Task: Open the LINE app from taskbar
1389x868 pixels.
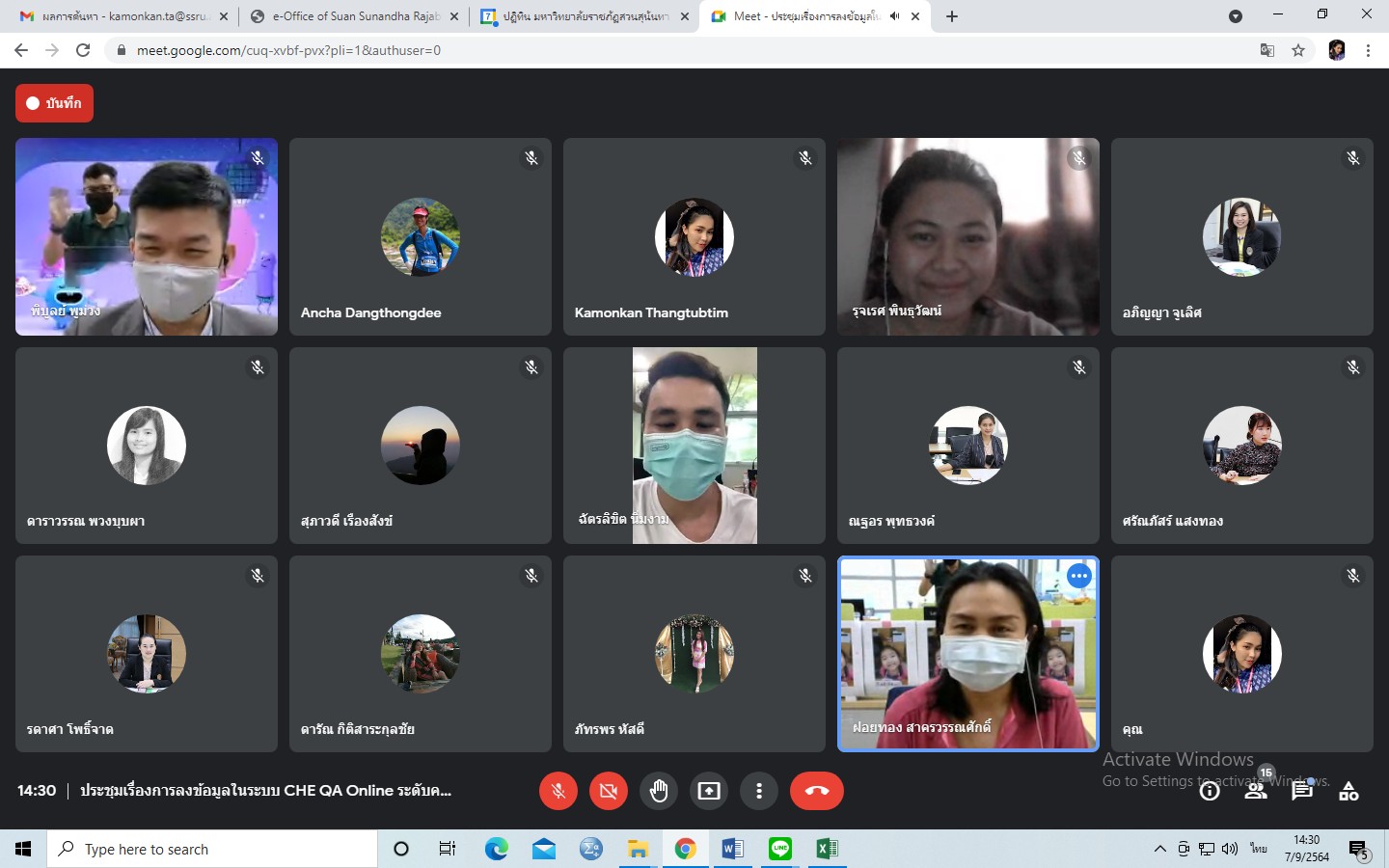Action: click(x=779, y=849)
